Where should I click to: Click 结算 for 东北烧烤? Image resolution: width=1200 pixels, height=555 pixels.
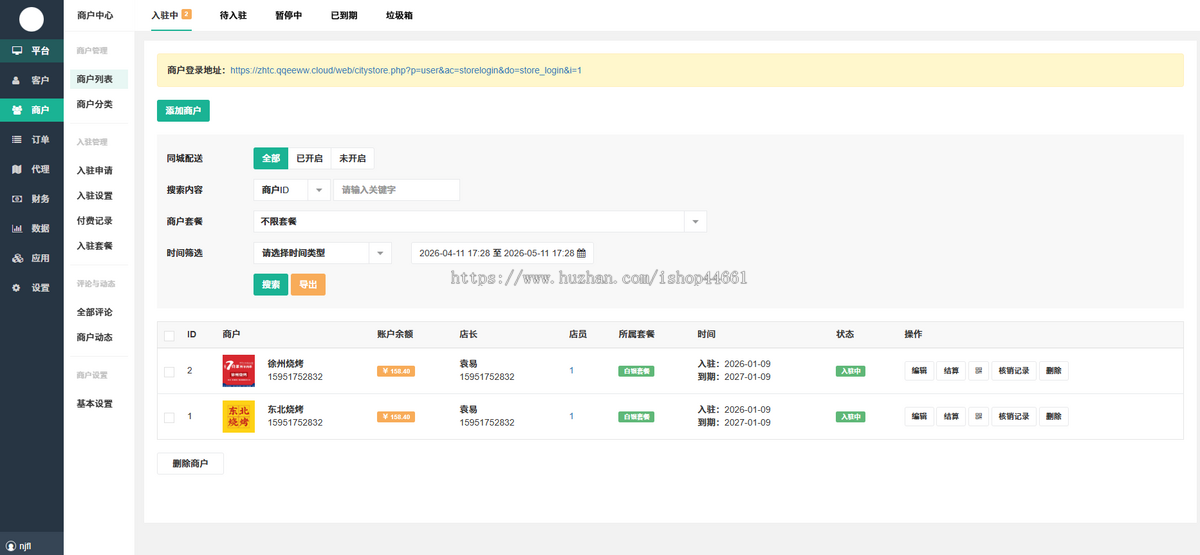pos(951,416)
